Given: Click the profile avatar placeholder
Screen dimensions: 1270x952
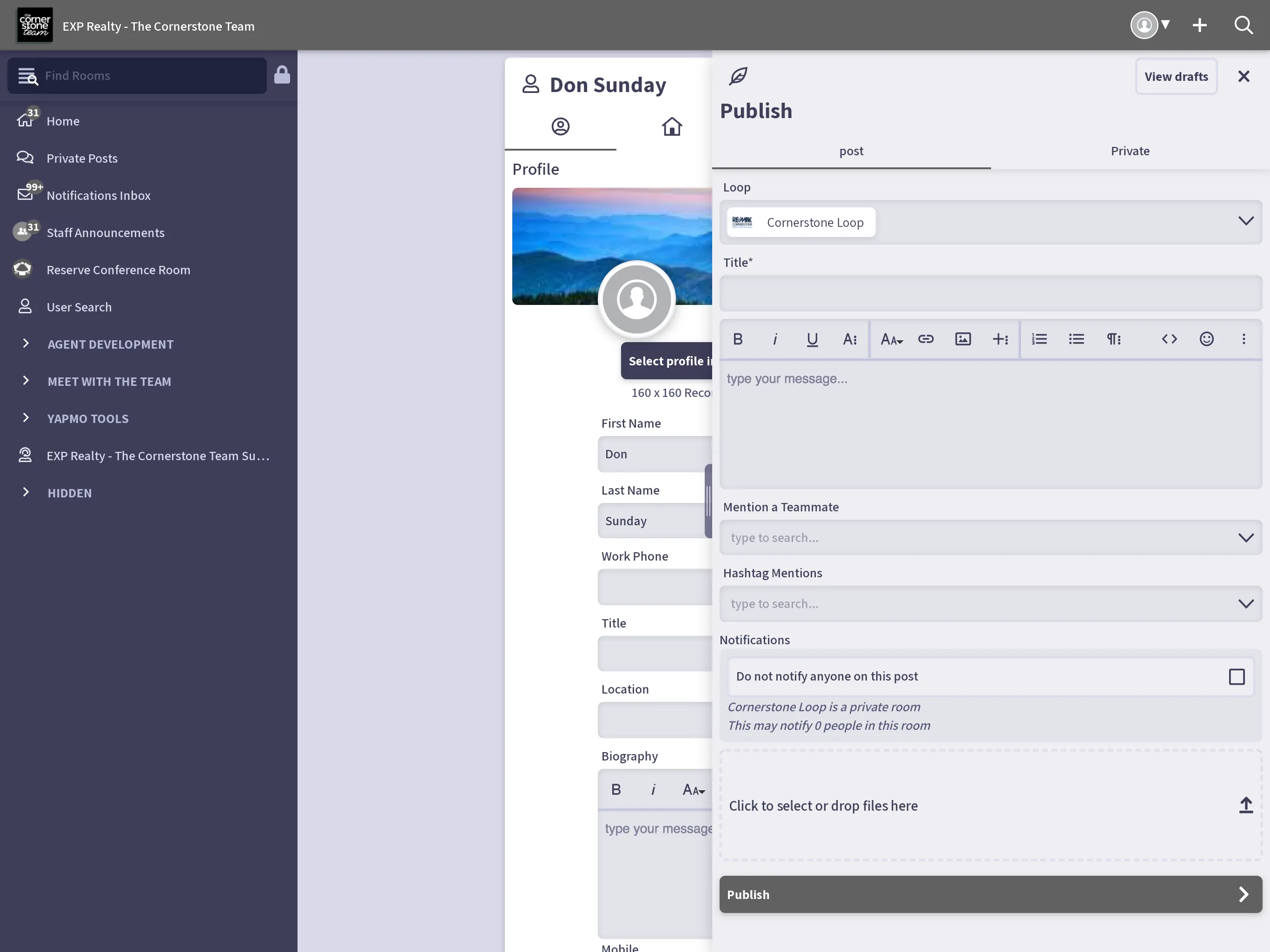Looking at the screenshot, I should [x=637, y=299].
